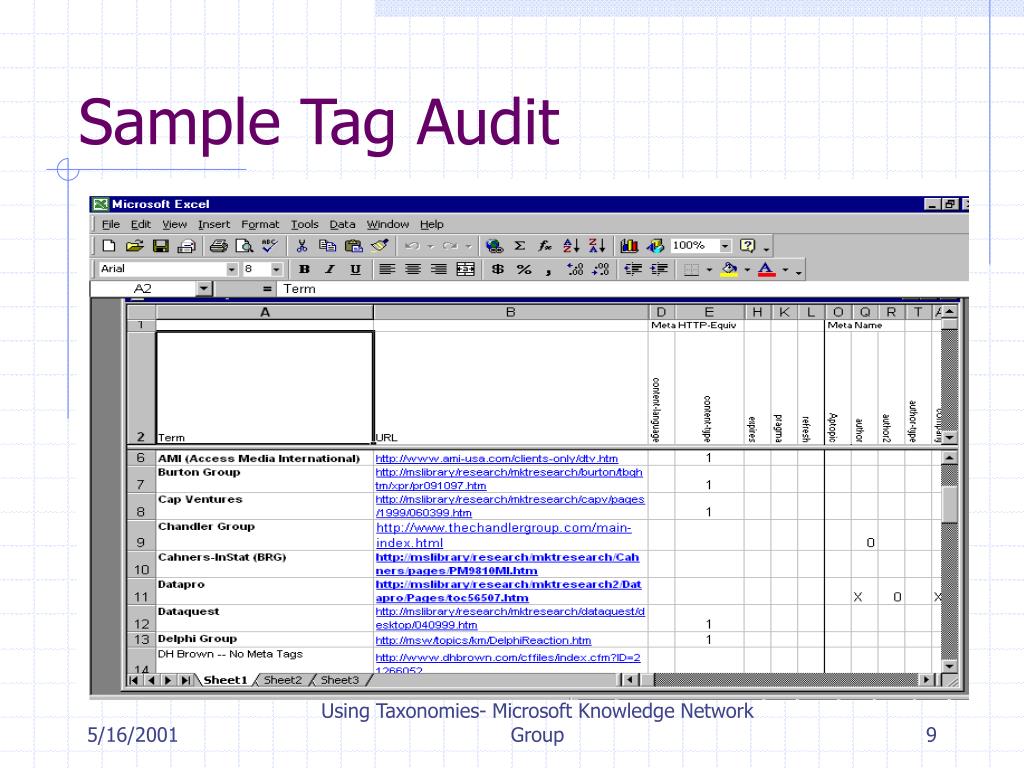Toggle Italic formatting
This screenshot has height=768, width=1024.
pyautogui.click(x=330, y=269)
